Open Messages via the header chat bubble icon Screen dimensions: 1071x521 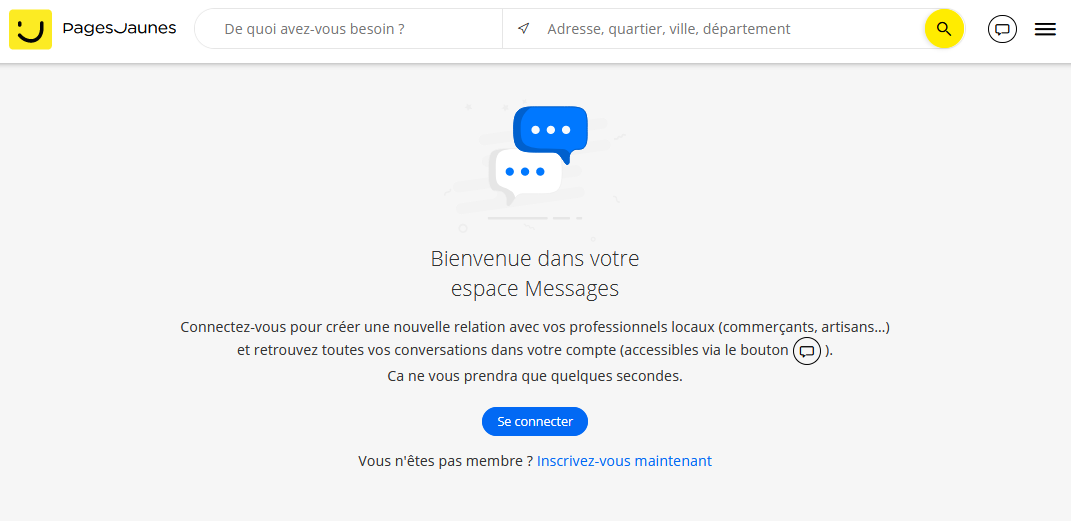pyautogui.click(x=1002, y=29)
